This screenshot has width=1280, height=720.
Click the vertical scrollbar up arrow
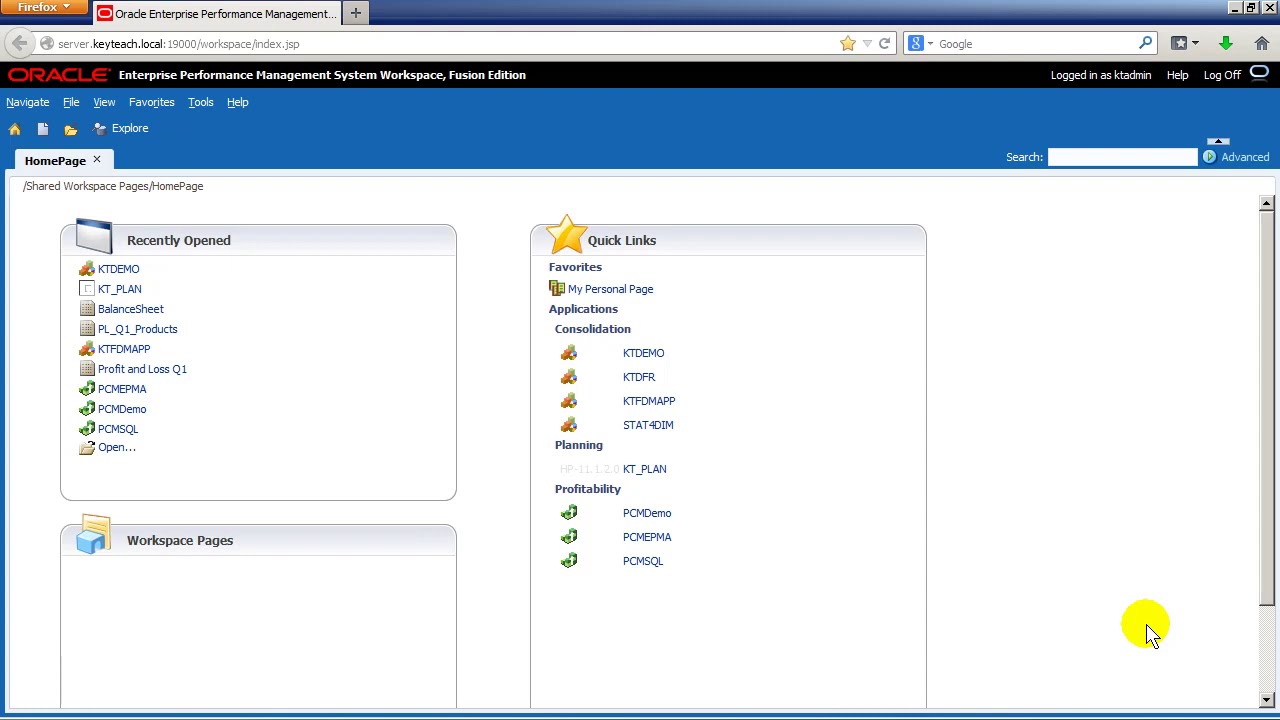(1267, 204)
